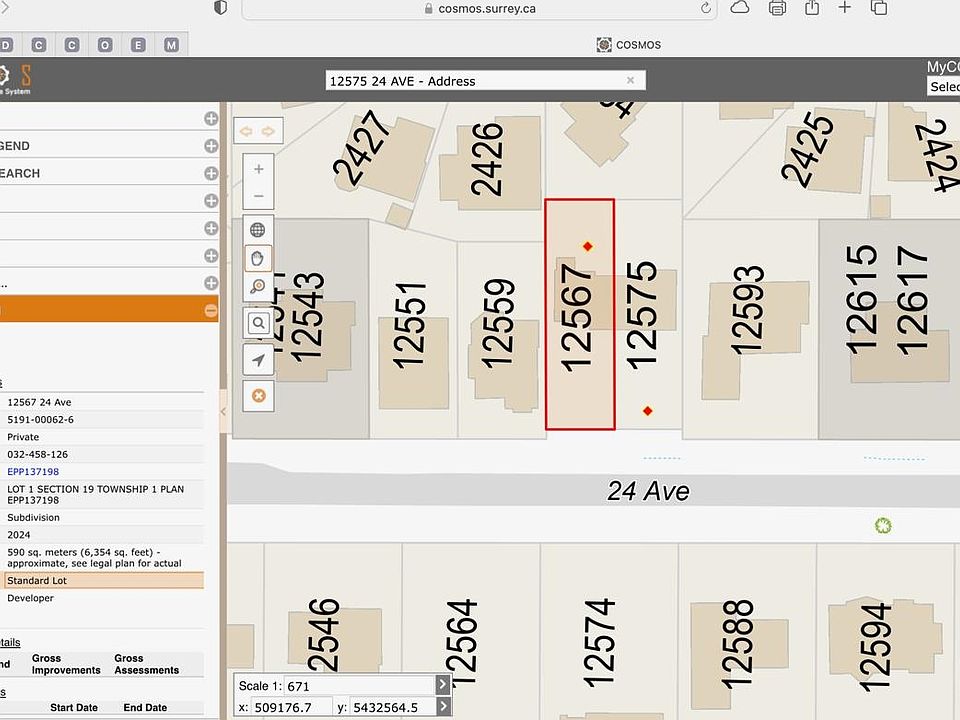The width and height of the screenshot is (960, 720).
Task: Collapse the orange highlighted panel section
Action: 211,310
